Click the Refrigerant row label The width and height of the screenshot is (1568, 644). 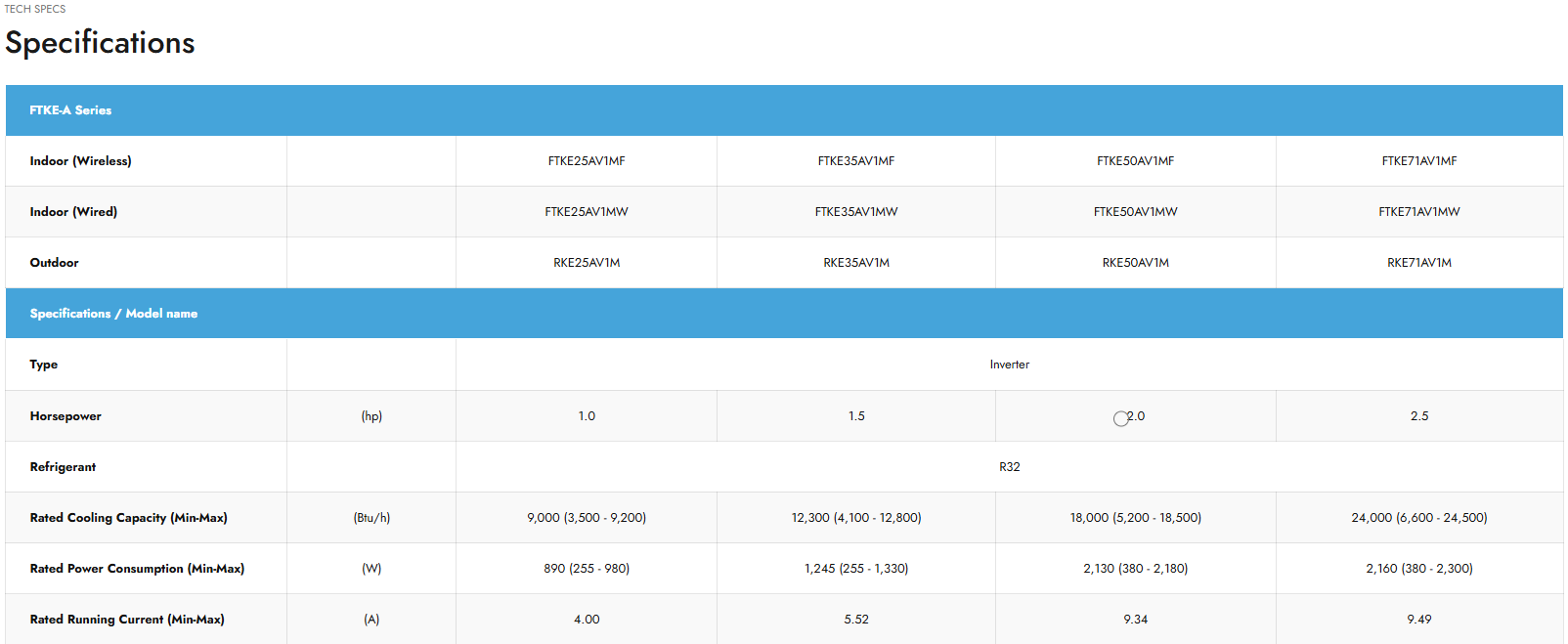(63, 467)
